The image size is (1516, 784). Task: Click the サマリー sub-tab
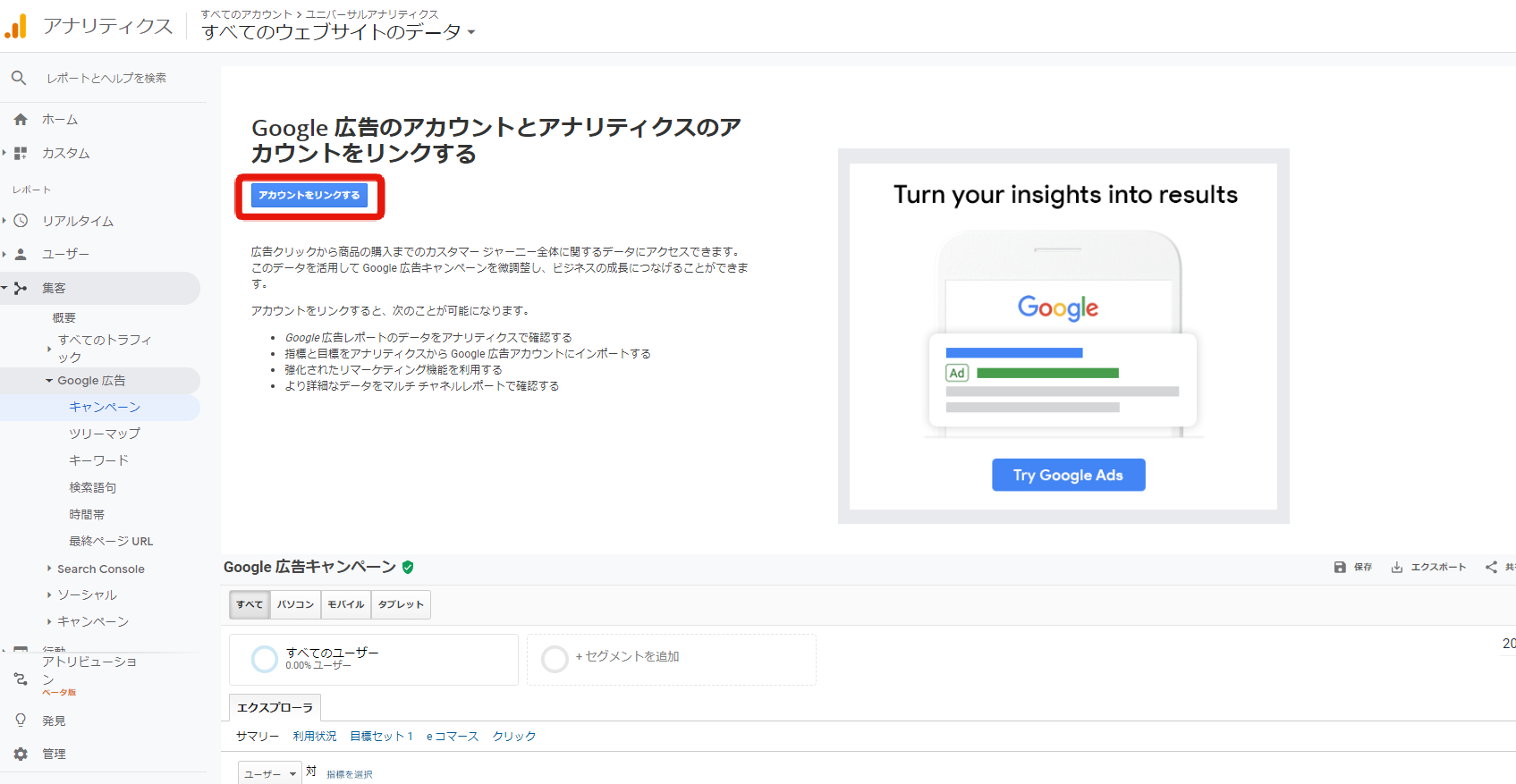pos(258,736)
